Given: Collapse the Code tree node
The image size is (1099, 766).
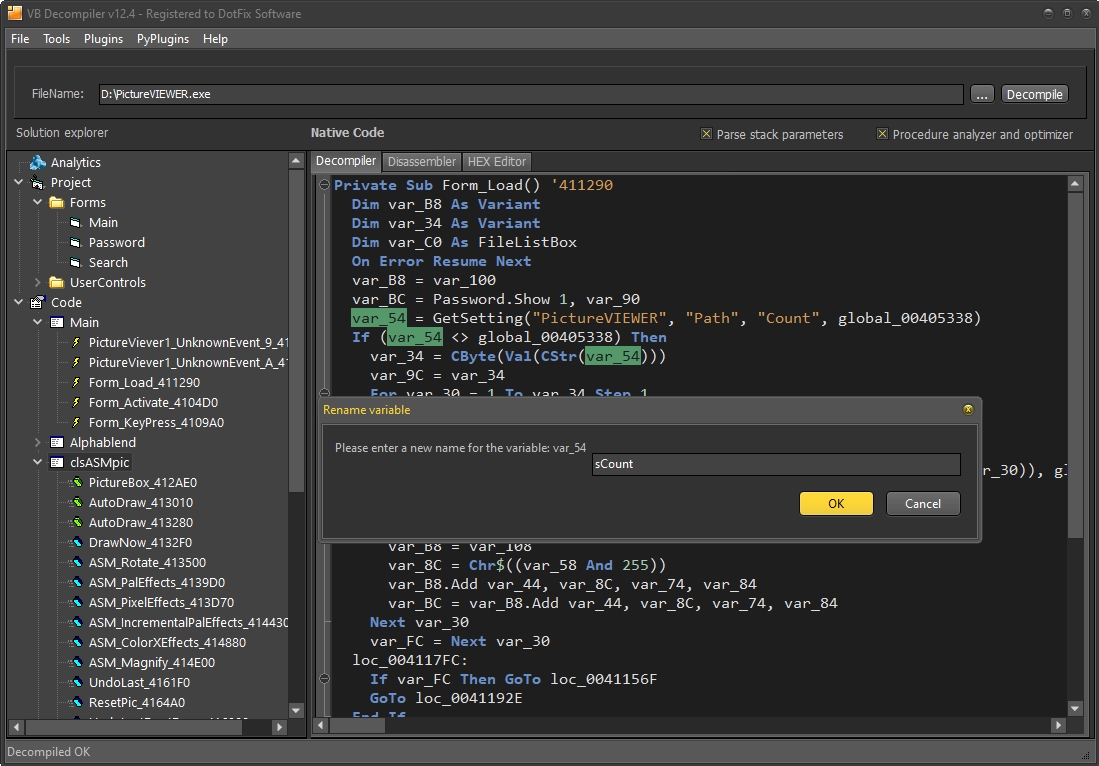Looking at the screenshot, I should click(19, 302).
